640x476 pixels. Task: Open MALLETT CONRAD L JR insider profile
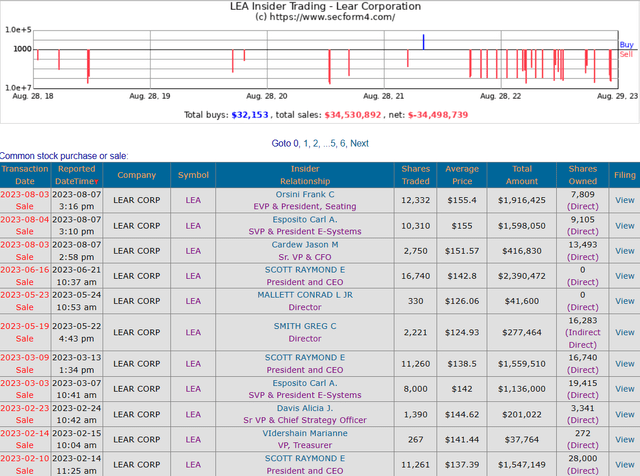coord(305,295)
